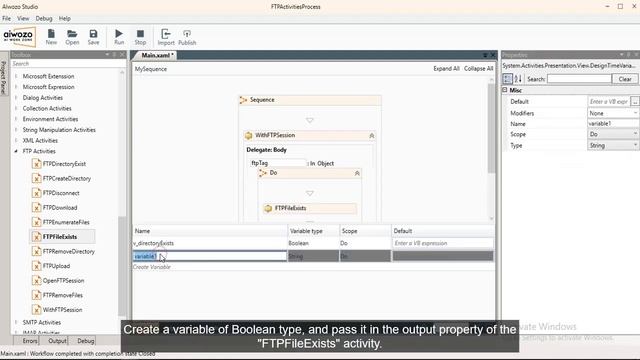
Task: Select the FTPEnumerateFiles activity icon
Action: [36, 222]
